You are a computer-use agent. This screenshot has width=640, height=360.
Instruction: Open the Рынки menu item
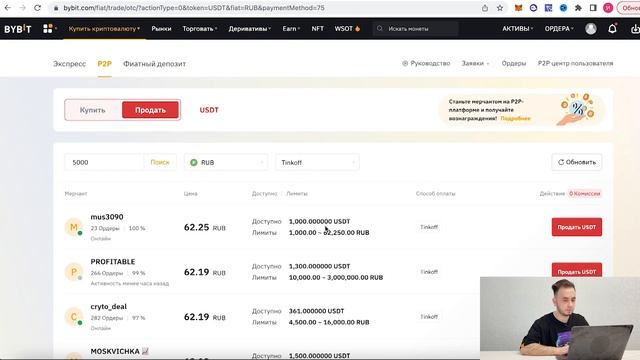pyautogui.click(x=161, y=29)
